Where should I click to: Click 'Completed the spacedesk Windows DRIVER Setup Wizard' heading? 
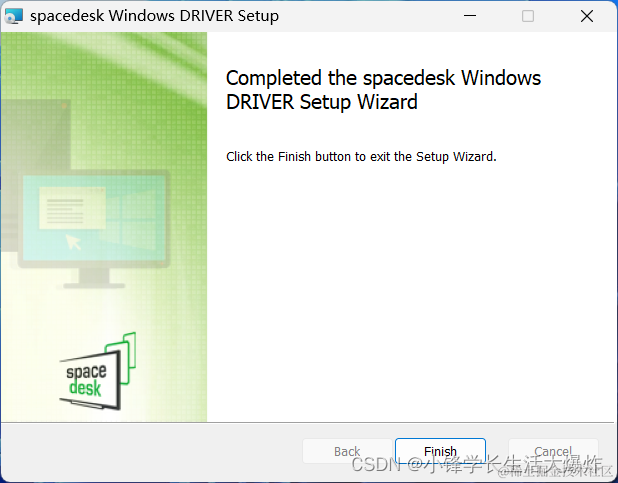tap(383, 90)
